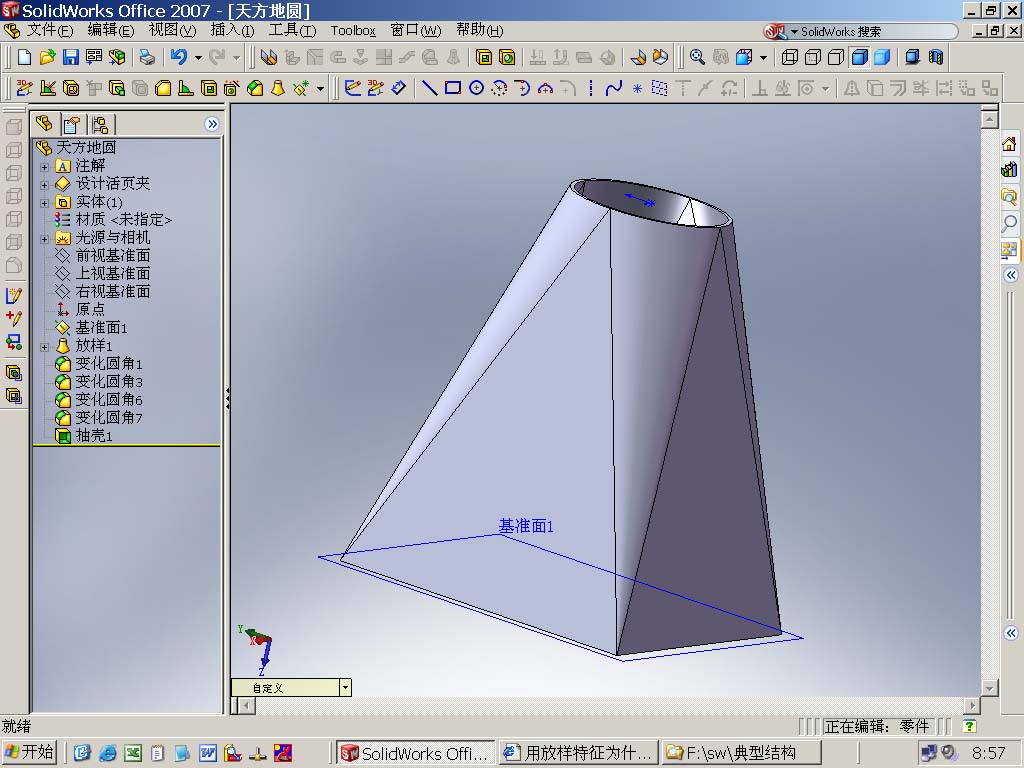
Task: Open the undo history dropdown arrow
Action: coord(198,58)
